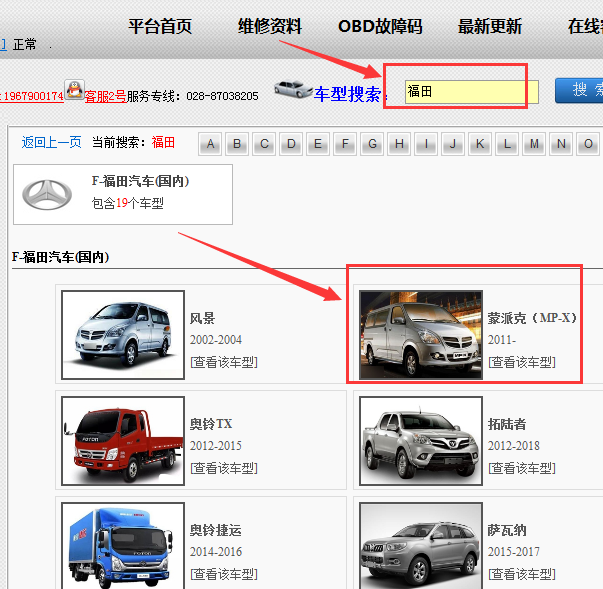The height and width of the screenshot is (589, 603).
Task: Open the 维修资料 nav item
Action: point(270,27)
